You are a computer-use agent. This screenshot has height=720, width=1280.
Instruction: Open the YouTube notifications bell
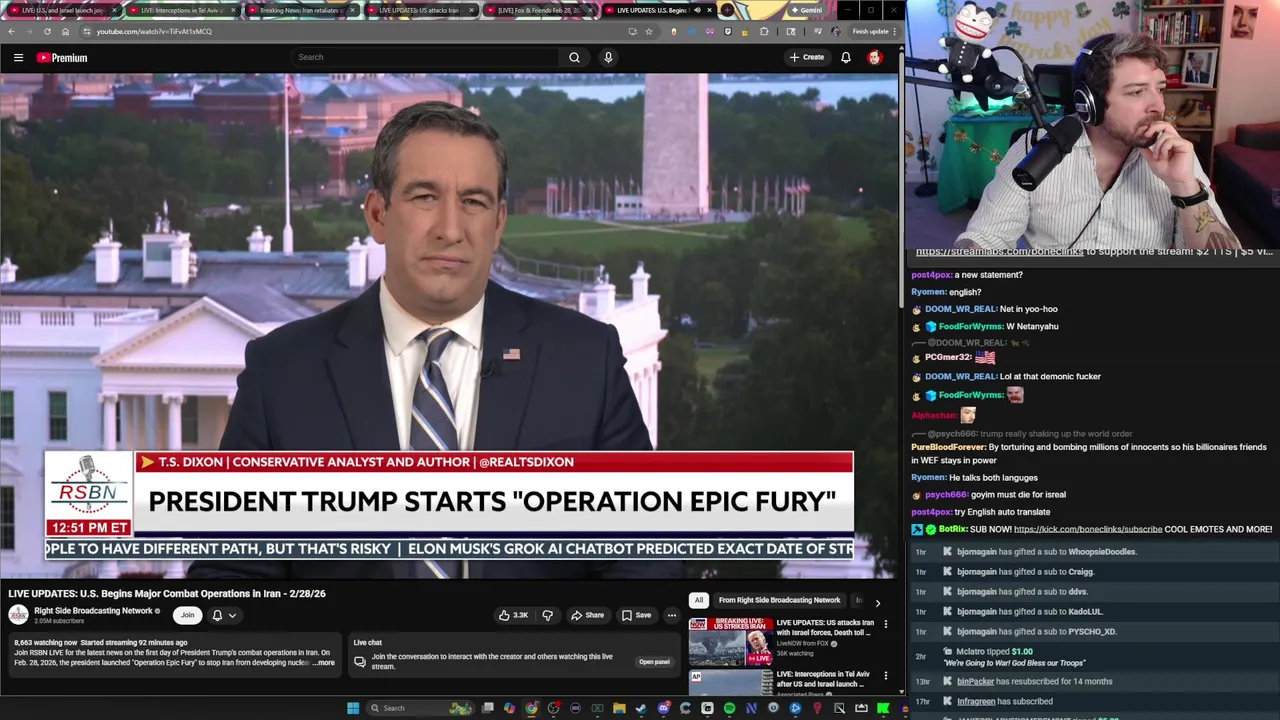tap(846, 57)
